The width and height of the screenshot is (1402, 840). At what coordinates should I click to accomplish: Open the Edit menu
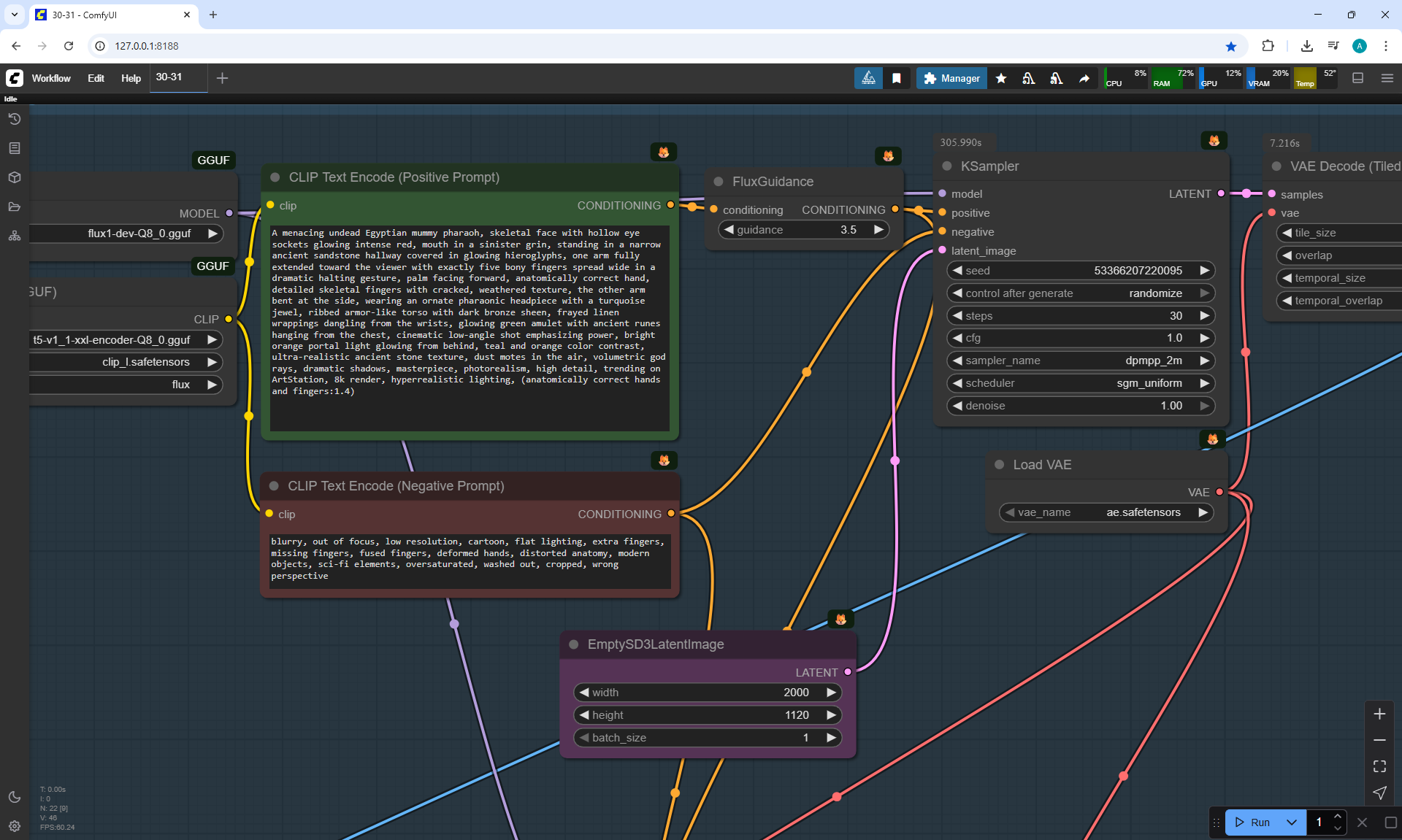coord(96,78)
